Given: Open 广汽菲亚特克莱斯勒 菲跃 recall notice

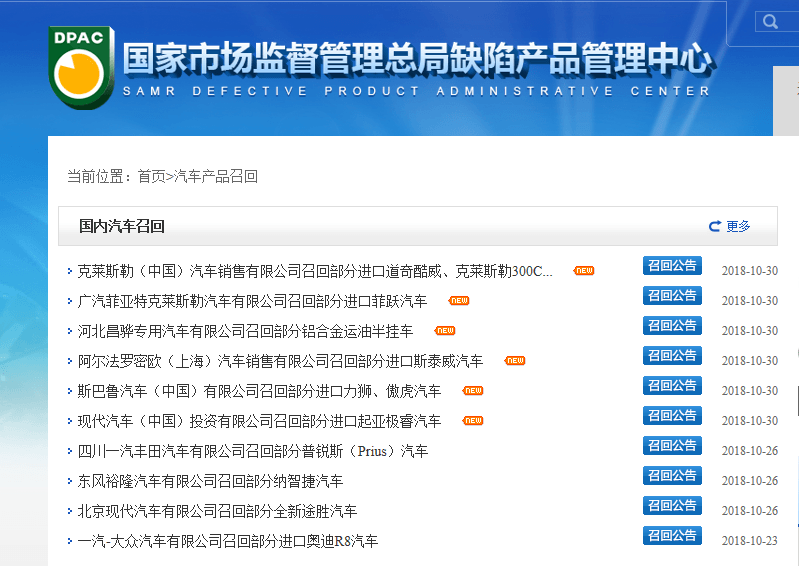Looking at the screenshot, I should 252,301.
